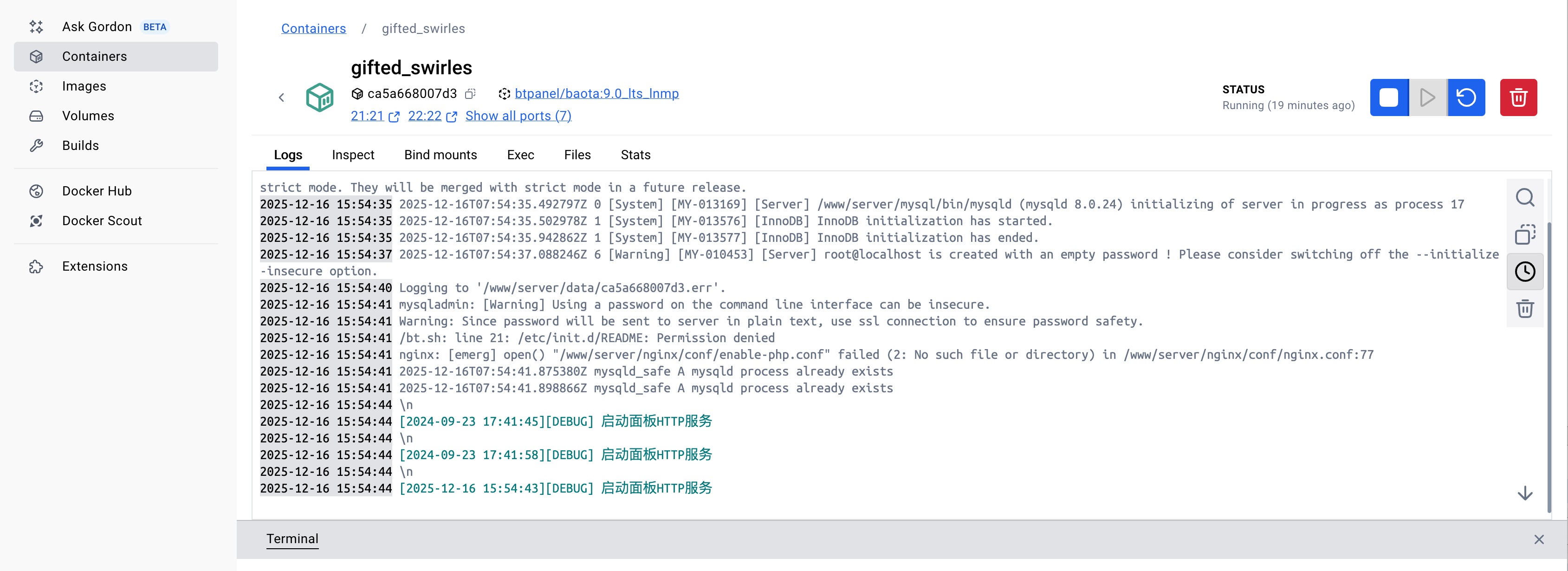Restart the gifted_swirles container
The width and height of the screenshot is (1568, 571).
(x=1466, y=97)
